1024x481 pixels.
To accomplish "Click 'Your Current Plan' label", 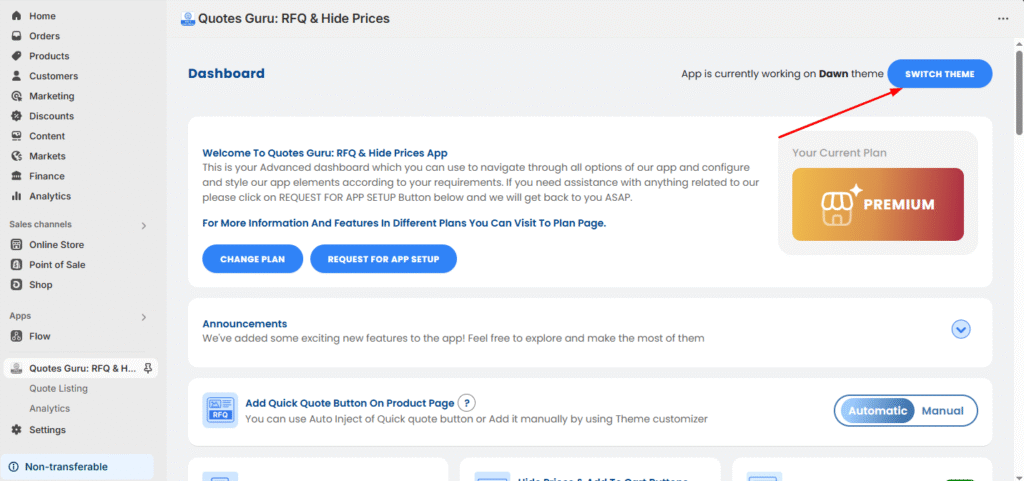I will [840, 153].
